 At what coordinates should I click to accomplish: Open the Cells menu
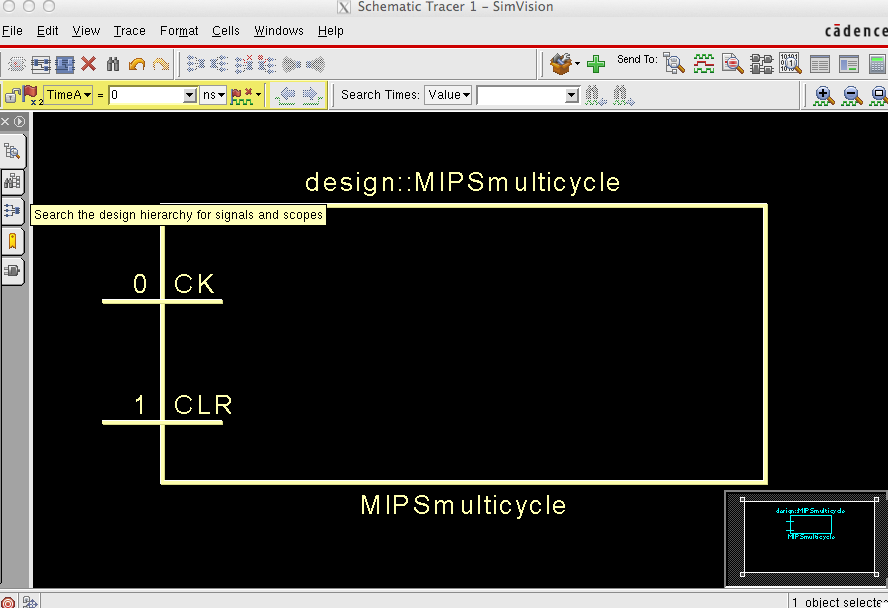(x=225, y=31)
